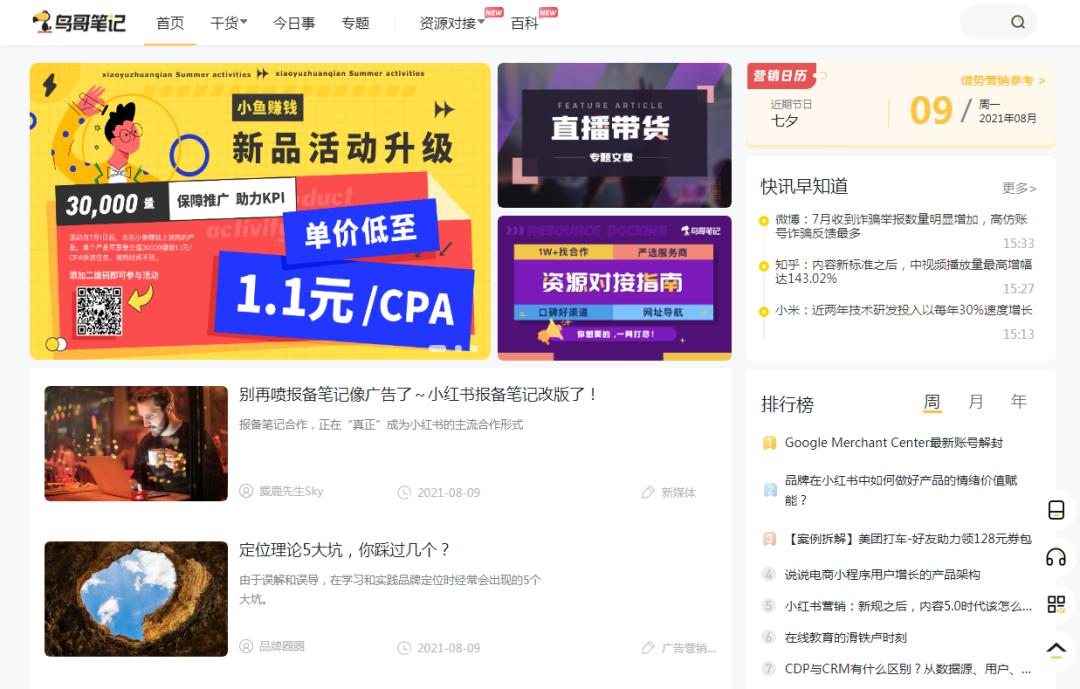The width and height of the screenshot is (1080, 689).
Task: Open the search on the top navigation bar
Action: click(1017, 22)
